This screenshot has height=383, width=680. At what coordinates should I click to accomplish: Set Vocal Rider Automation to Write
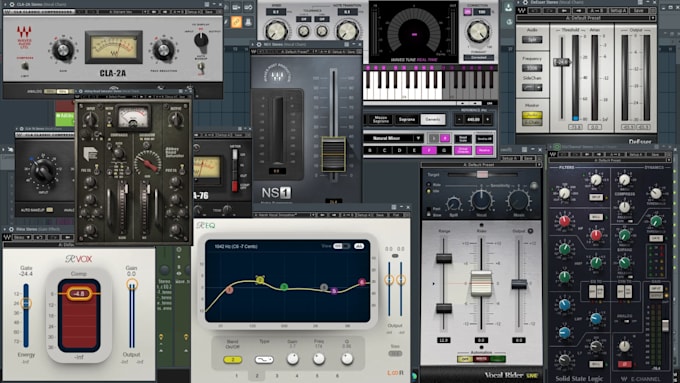click(481, 359)
